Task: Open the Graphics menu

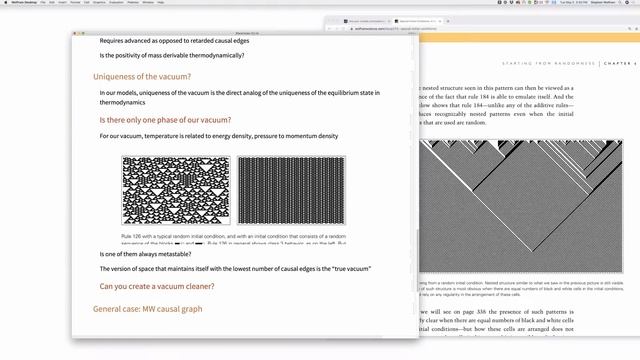Action: 99,2
